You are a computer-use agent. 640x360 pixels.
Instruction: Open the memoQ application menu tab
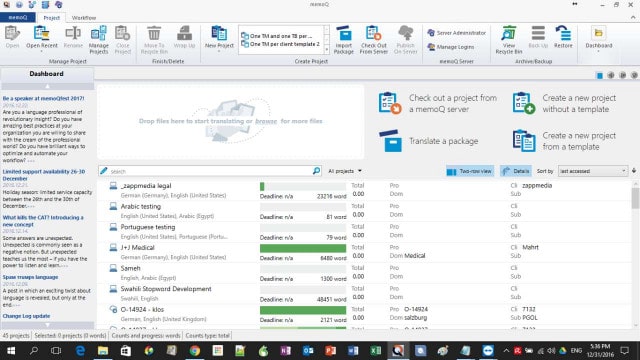tap(18, 18)
